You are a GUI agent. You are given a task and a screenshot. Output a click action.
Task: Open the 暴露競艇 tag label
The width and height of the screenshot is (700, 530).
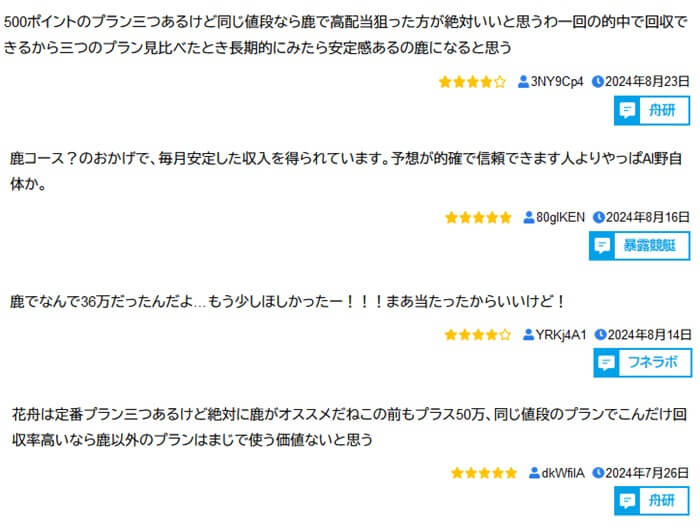point(650,245)
